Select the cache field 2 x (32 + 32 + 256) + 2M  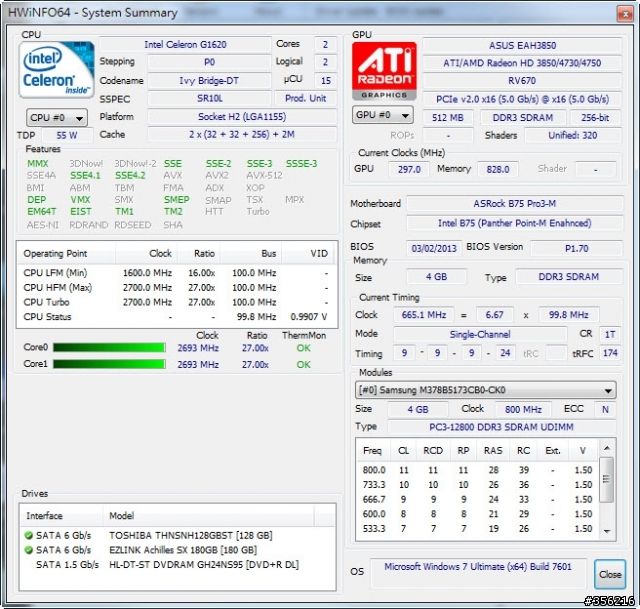click(242, 134)
